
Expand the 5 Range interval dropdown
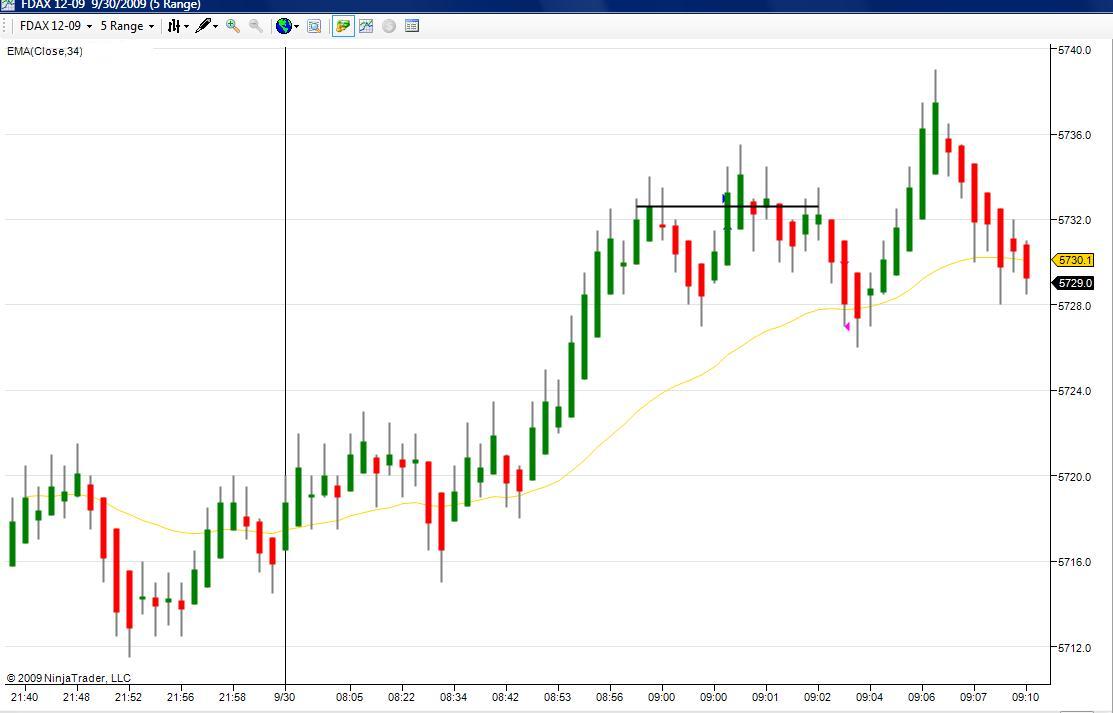click(x=127, y=26)
